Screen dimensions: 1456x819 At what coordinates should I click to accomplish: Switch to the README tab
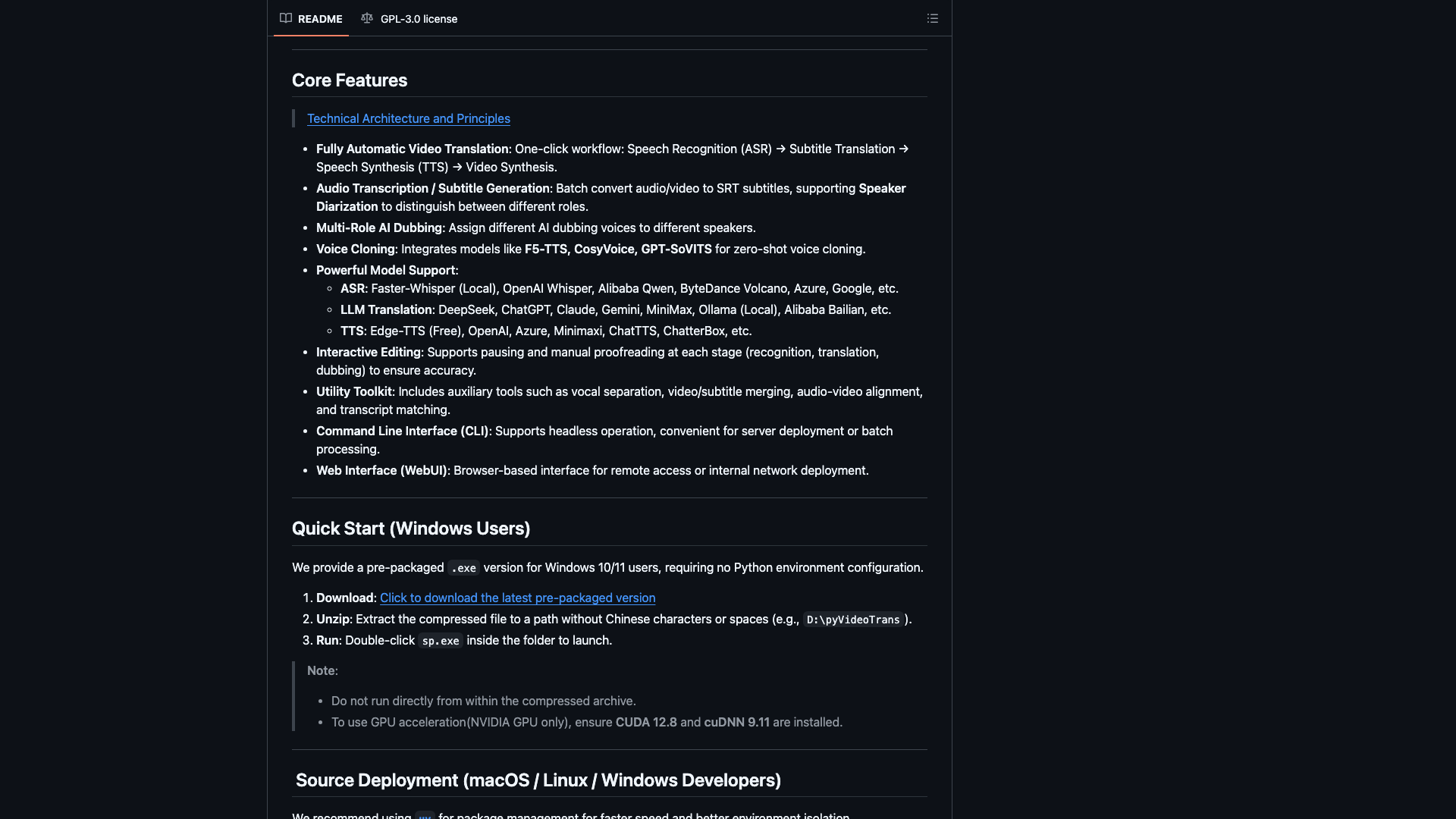(311, 18)
